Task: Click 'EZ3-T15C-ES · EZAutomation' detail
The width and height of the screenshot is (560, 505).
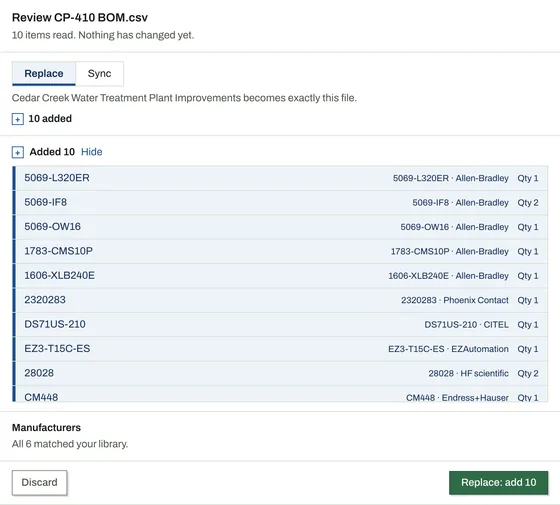Action: [x=448, y=349]
